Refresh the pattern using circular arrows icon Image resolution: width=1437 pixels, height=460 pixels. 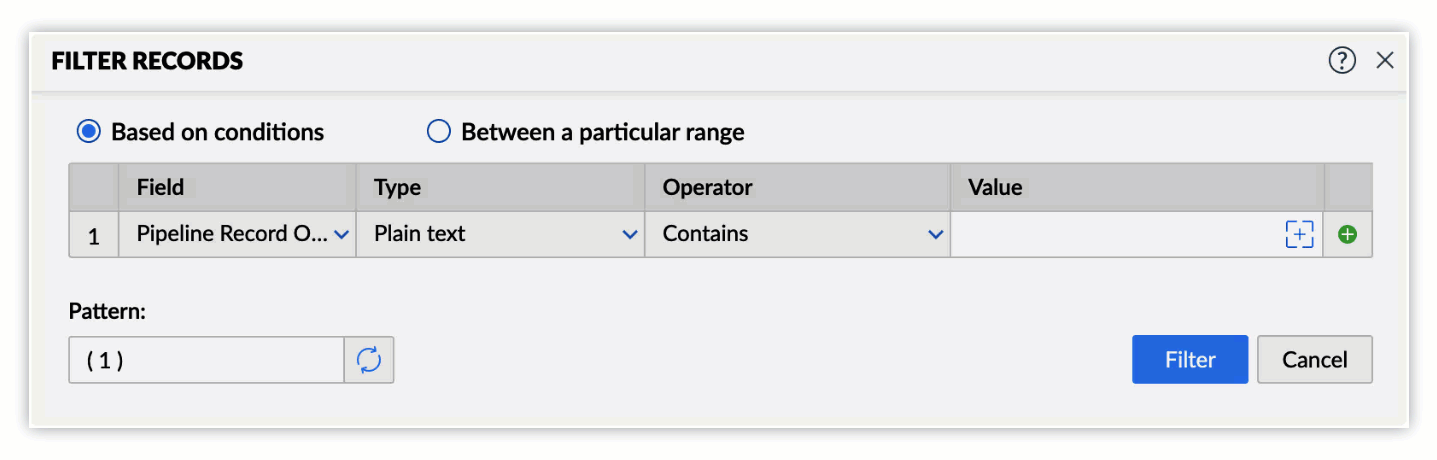tap(369, 360)
